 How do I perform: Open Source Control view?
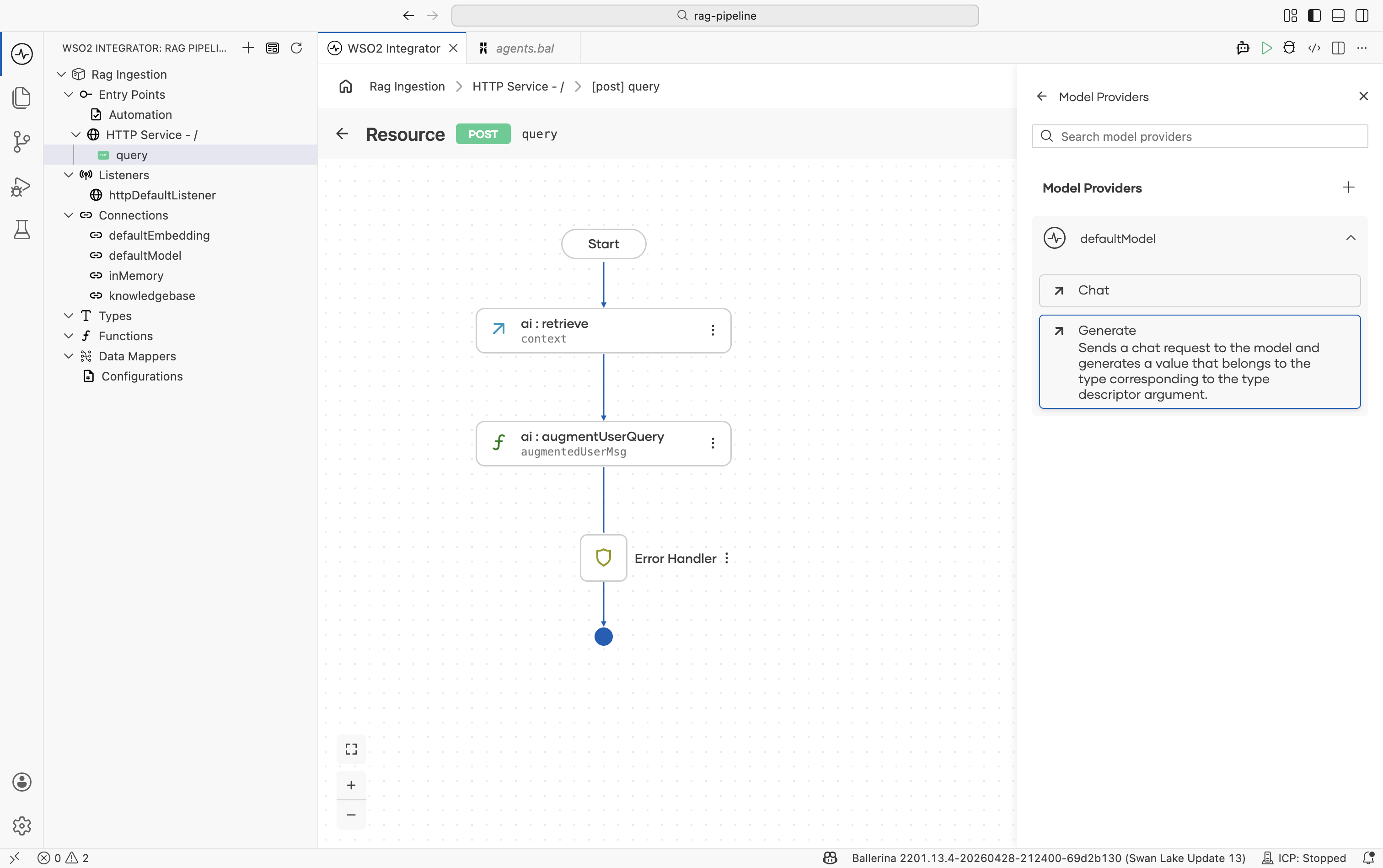click(22, 141)
